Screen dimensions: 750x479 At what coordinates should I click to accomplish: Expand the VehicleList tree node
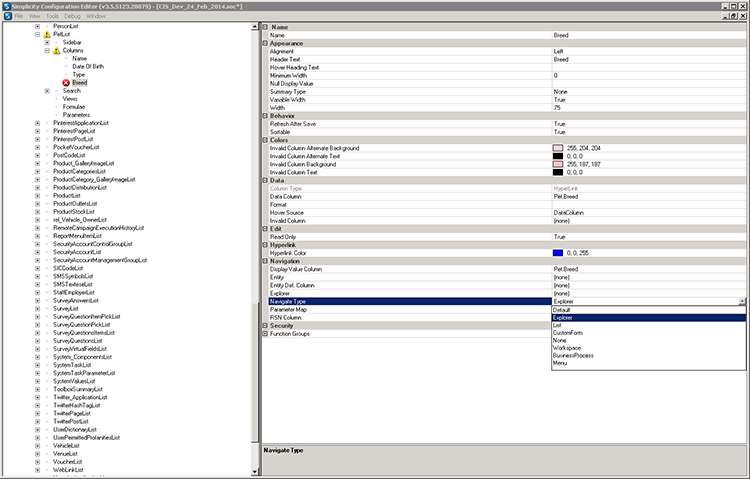point(37,446)
